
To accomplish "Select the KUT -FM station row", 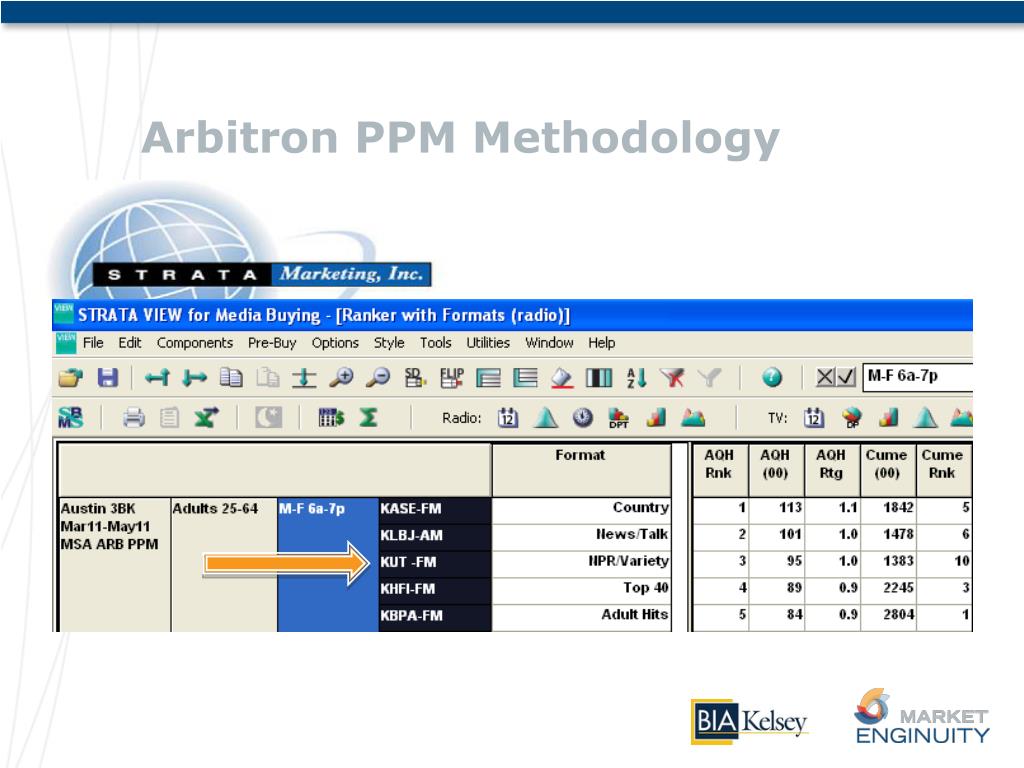I will click(435, 562).
